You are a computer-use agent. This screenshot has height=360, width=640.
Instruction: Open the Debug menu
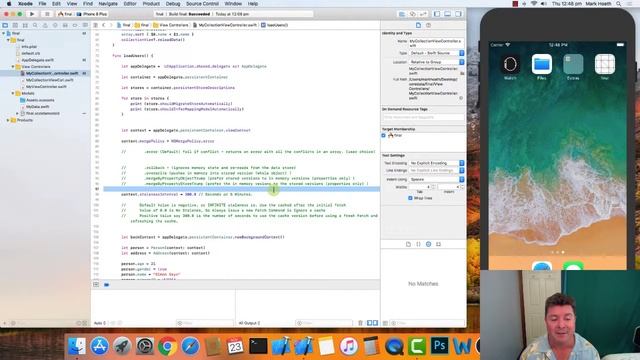tap(173, 4)
